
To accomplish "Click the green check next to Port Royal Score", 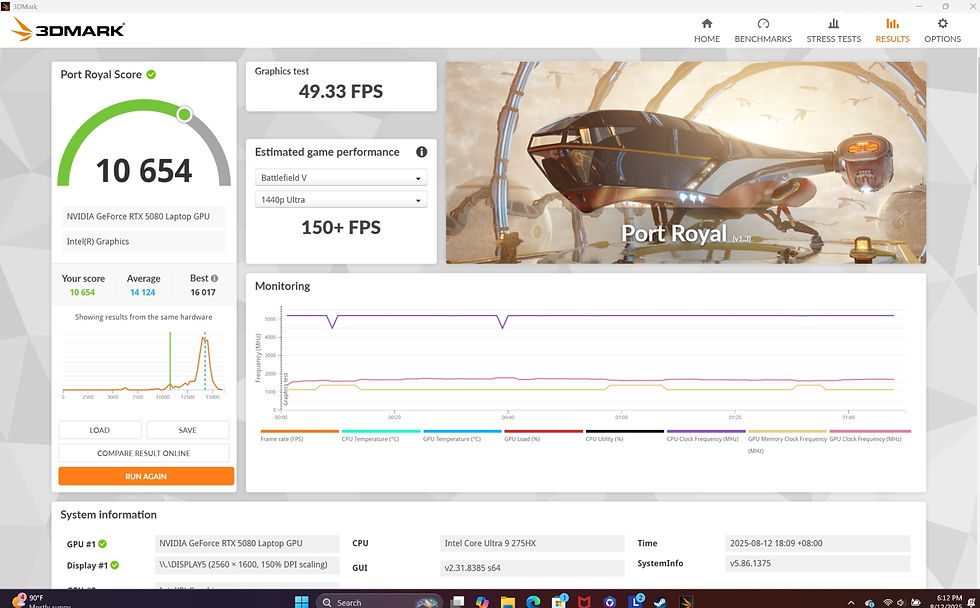I will click(x=151, y=74).
